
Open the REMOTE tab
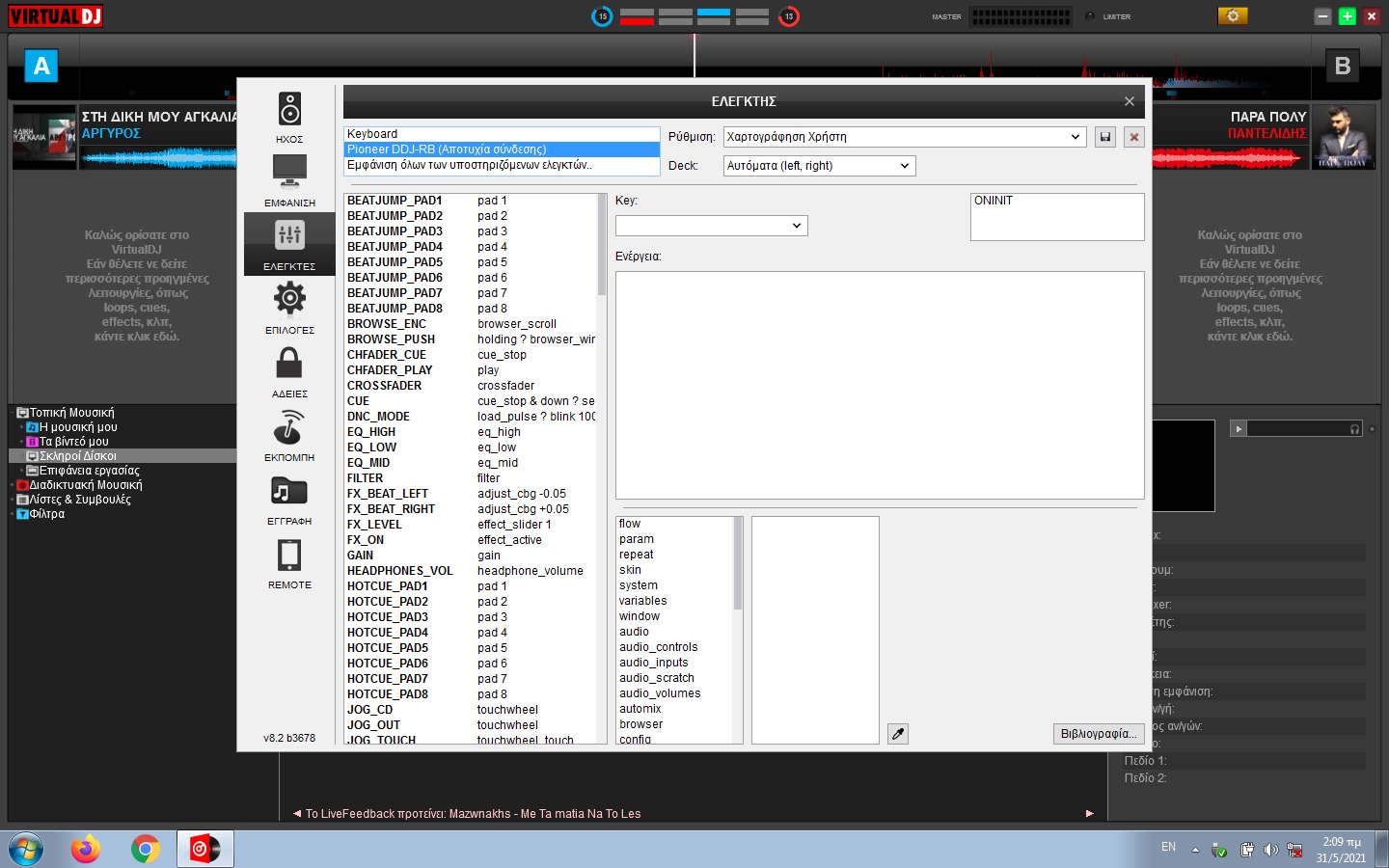(x=289, y=562)
